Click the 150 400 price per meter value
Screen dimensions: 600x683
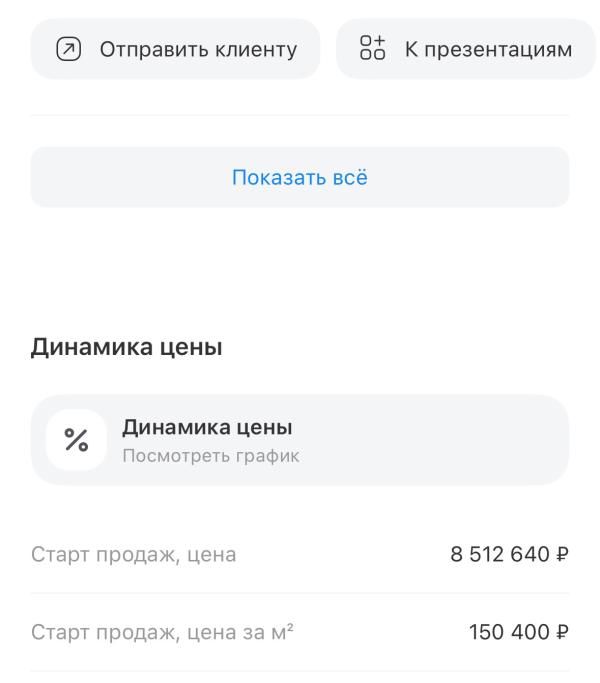click(x=509, y=632)
